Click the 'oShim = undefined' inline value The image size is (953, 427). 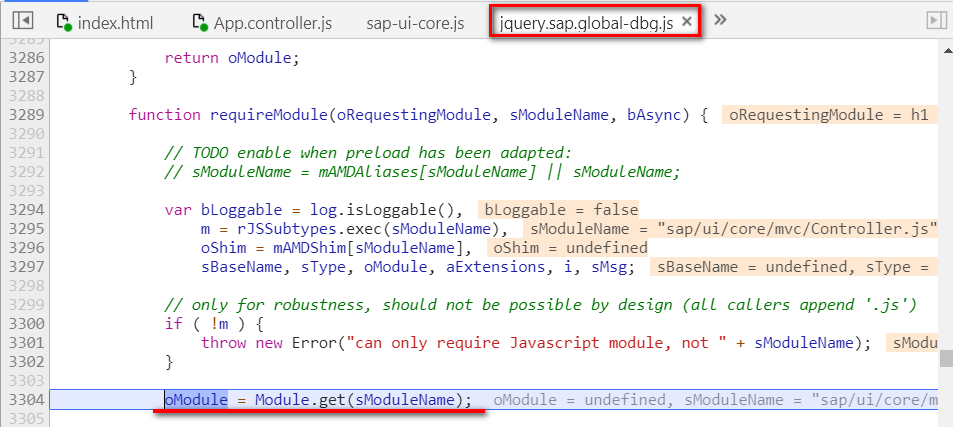tap(567, 248)
